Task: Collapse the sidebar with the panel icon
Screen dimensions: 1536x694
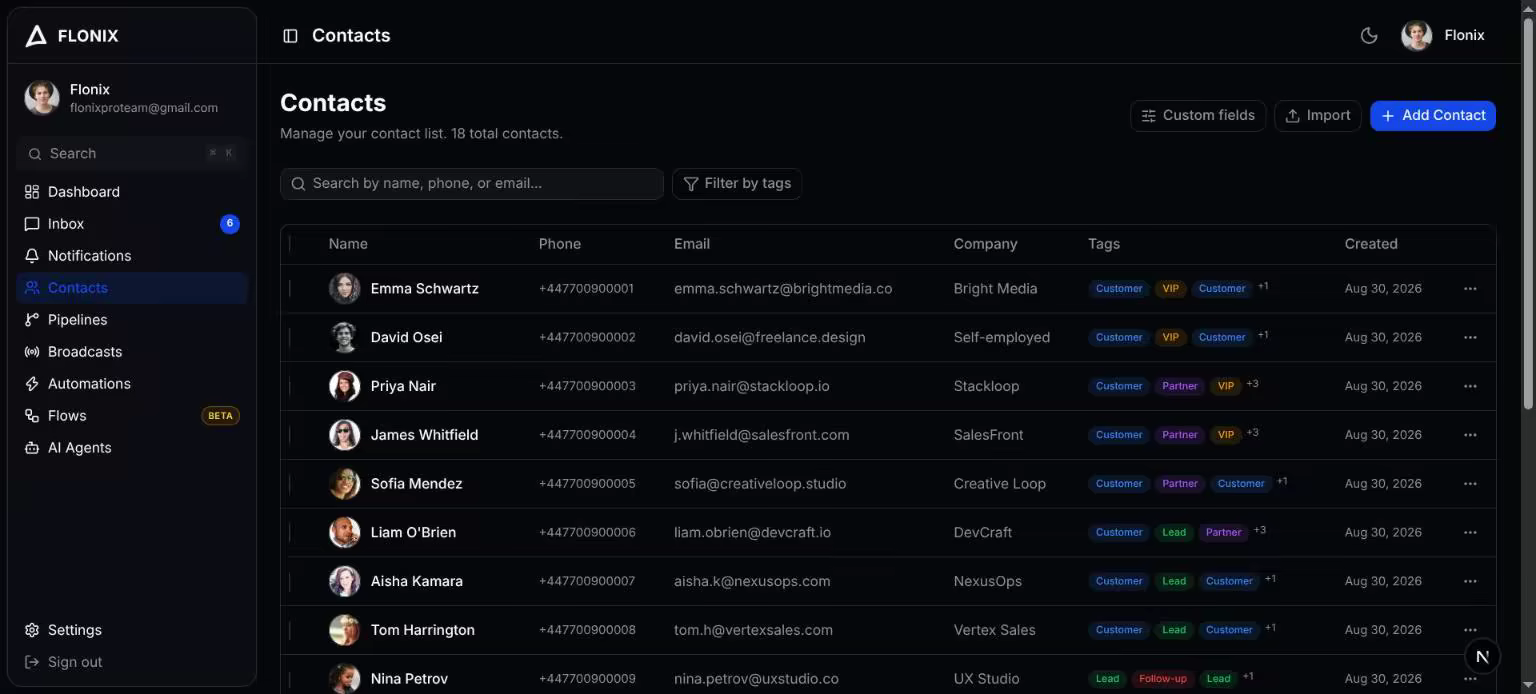Action: point(290,36)
